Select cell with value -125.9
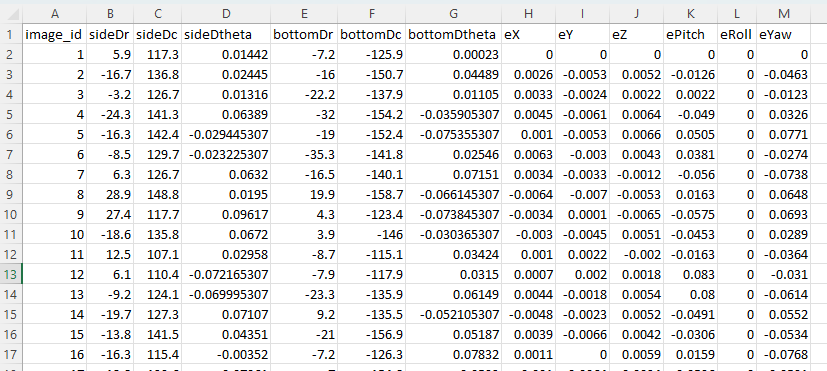 (x=371, y=55)
